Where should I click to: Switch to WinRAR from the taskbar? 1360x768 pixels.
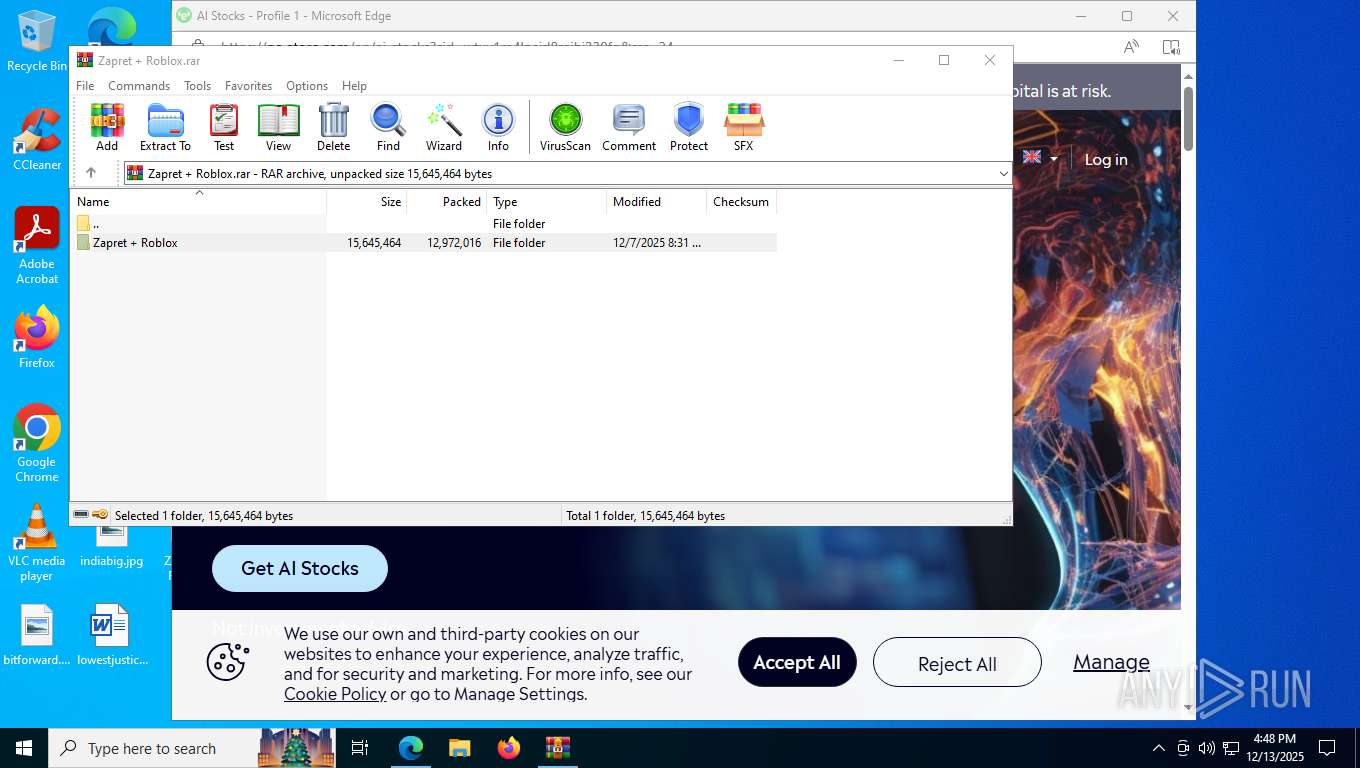pyautogui.click(x=558, y=748)
